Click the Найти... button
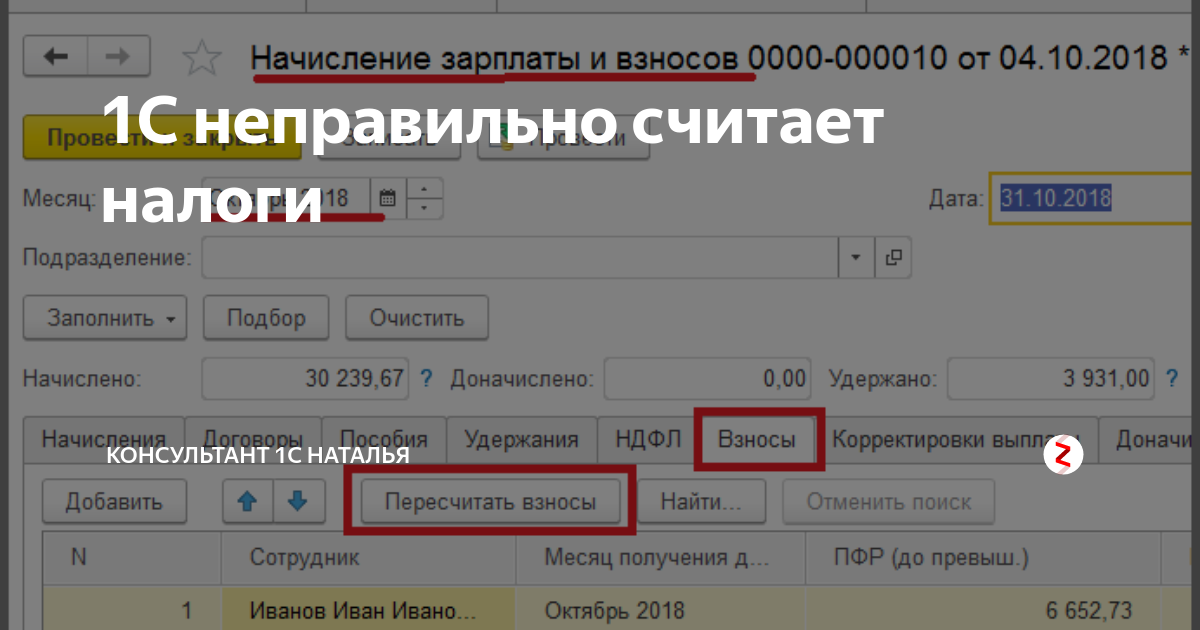The height and width of the screenshot is (630, 1200). coord(706,502)
